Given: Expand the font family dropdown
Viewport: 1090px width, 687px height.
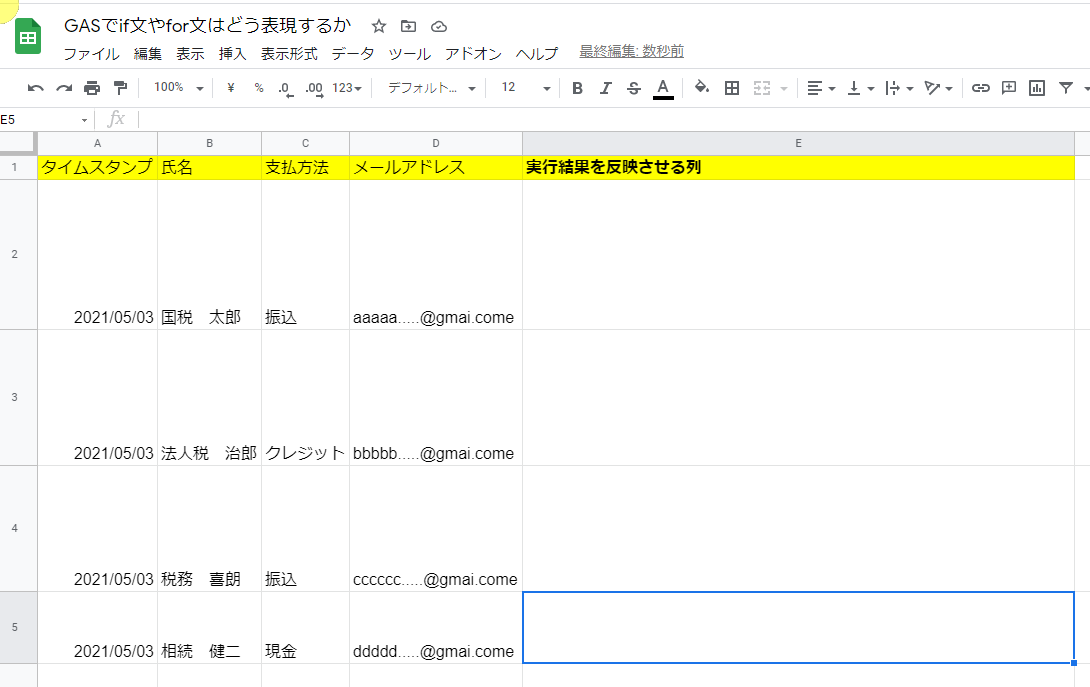Looking at the screenshot, I should [431, 88].
